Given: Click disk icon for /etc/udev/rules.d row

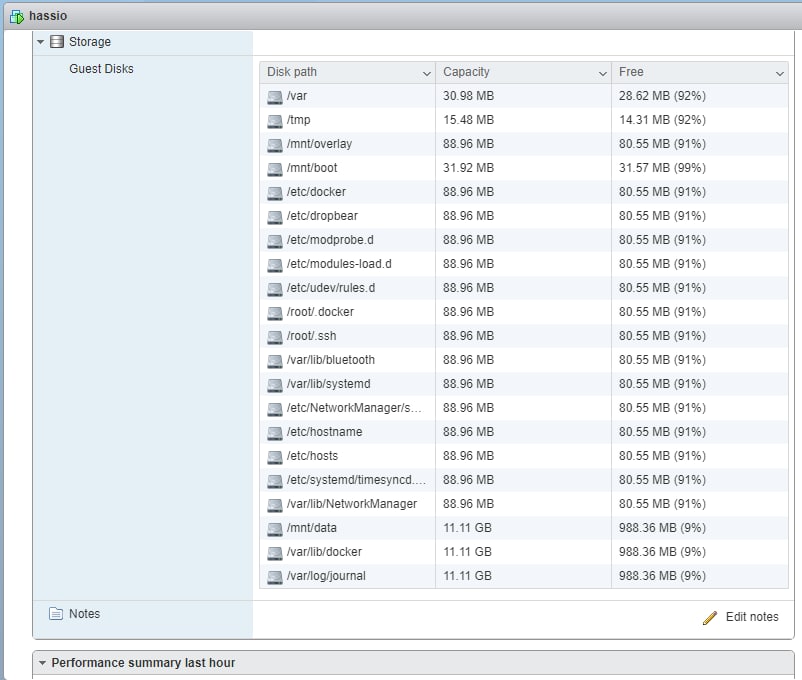Looking at the screenshot, I should pos(275,289).
